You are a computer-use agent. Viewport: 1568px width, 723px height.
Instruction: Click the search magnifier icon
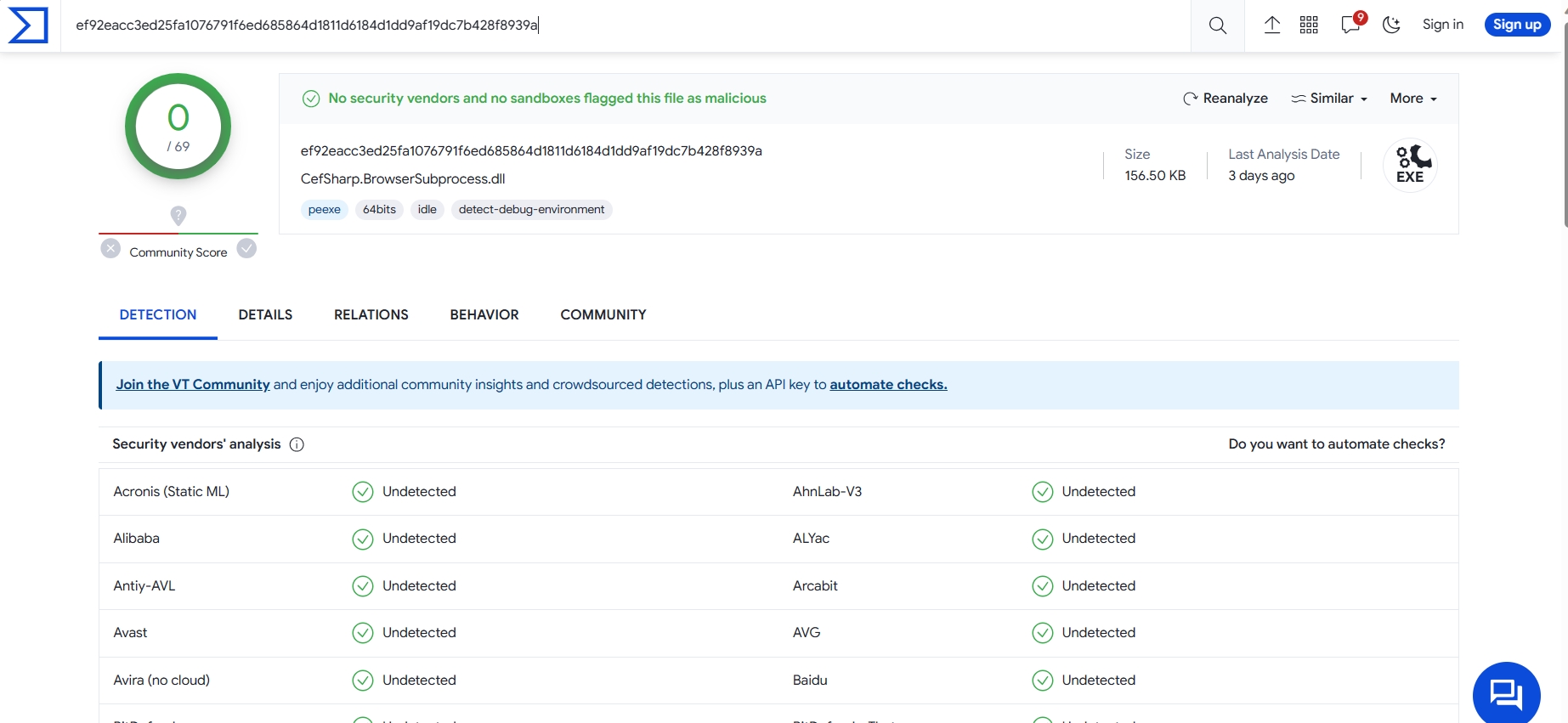pos(1217,25)
